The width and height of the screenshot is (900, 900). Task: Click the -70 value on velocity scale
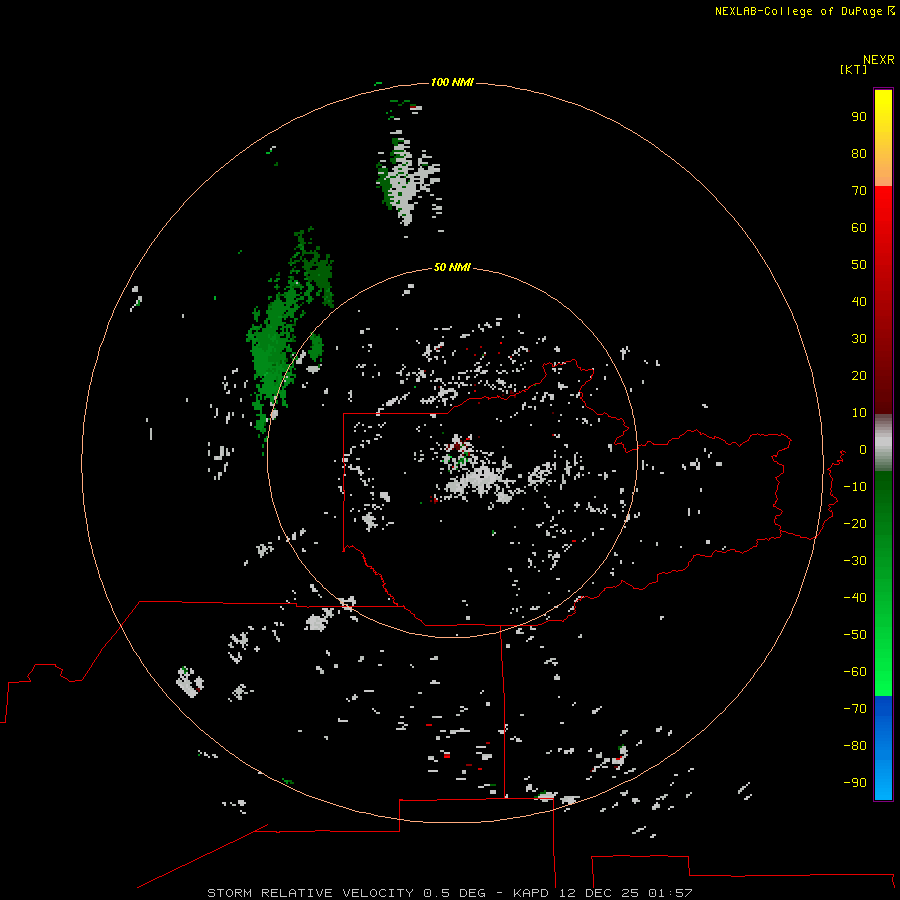pyautogui.click(x=855, y=709)
